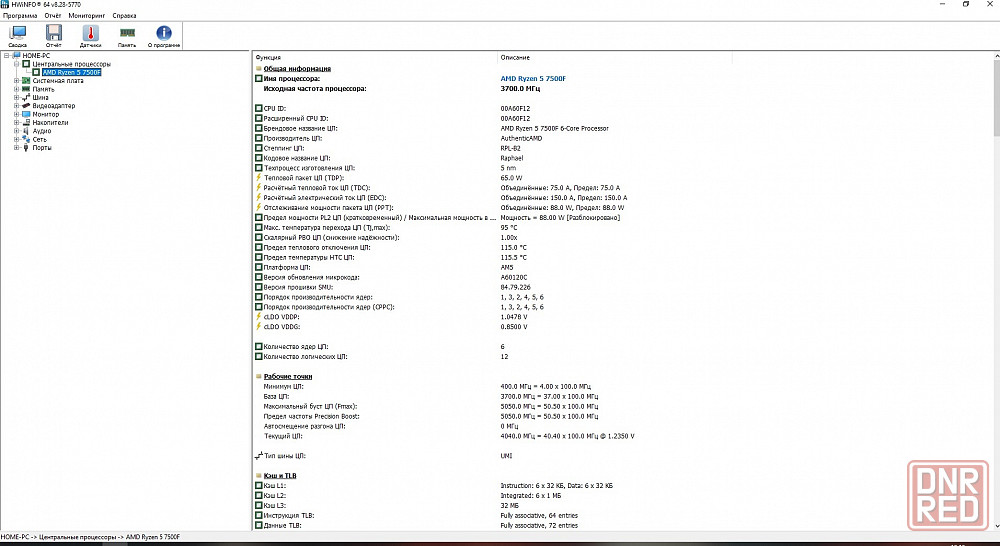Click the Отчёт floppy disk toolbar icon
The height and width of the screenshot is (546, 1000).
[x=54, y=32]
